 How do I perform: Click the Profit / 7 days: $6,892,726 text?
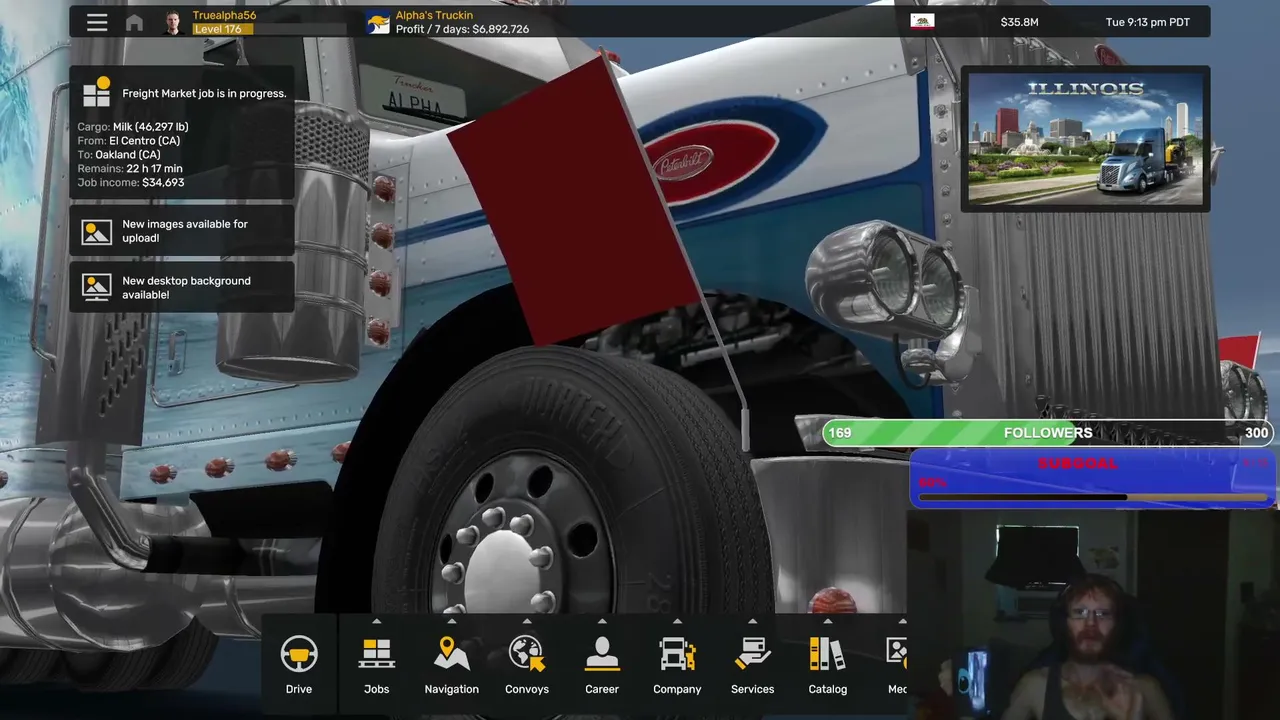pos(462,29)
